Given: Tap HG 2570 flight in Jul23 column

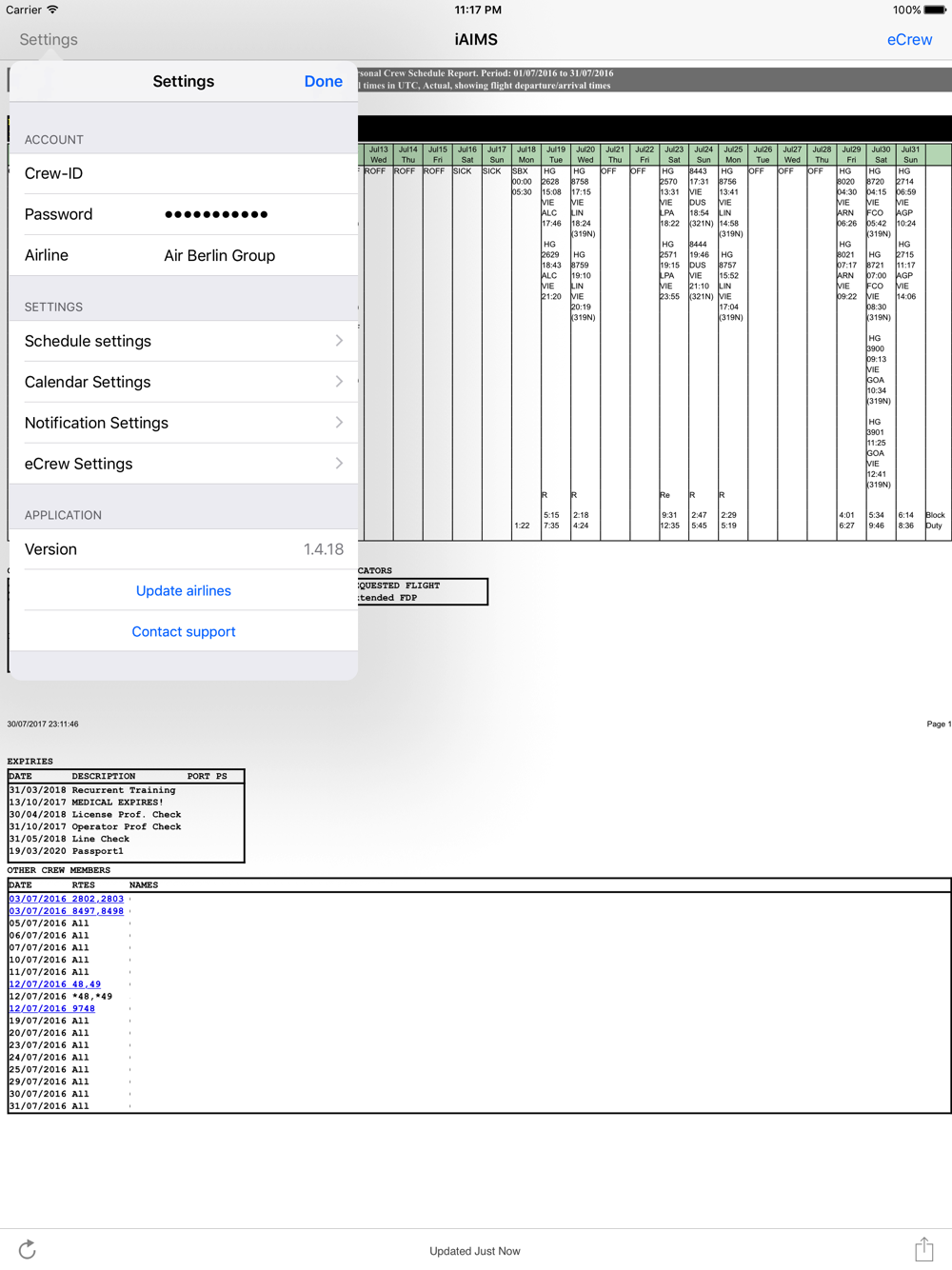Looking at the screenshot, I should [x=670, y=198].
